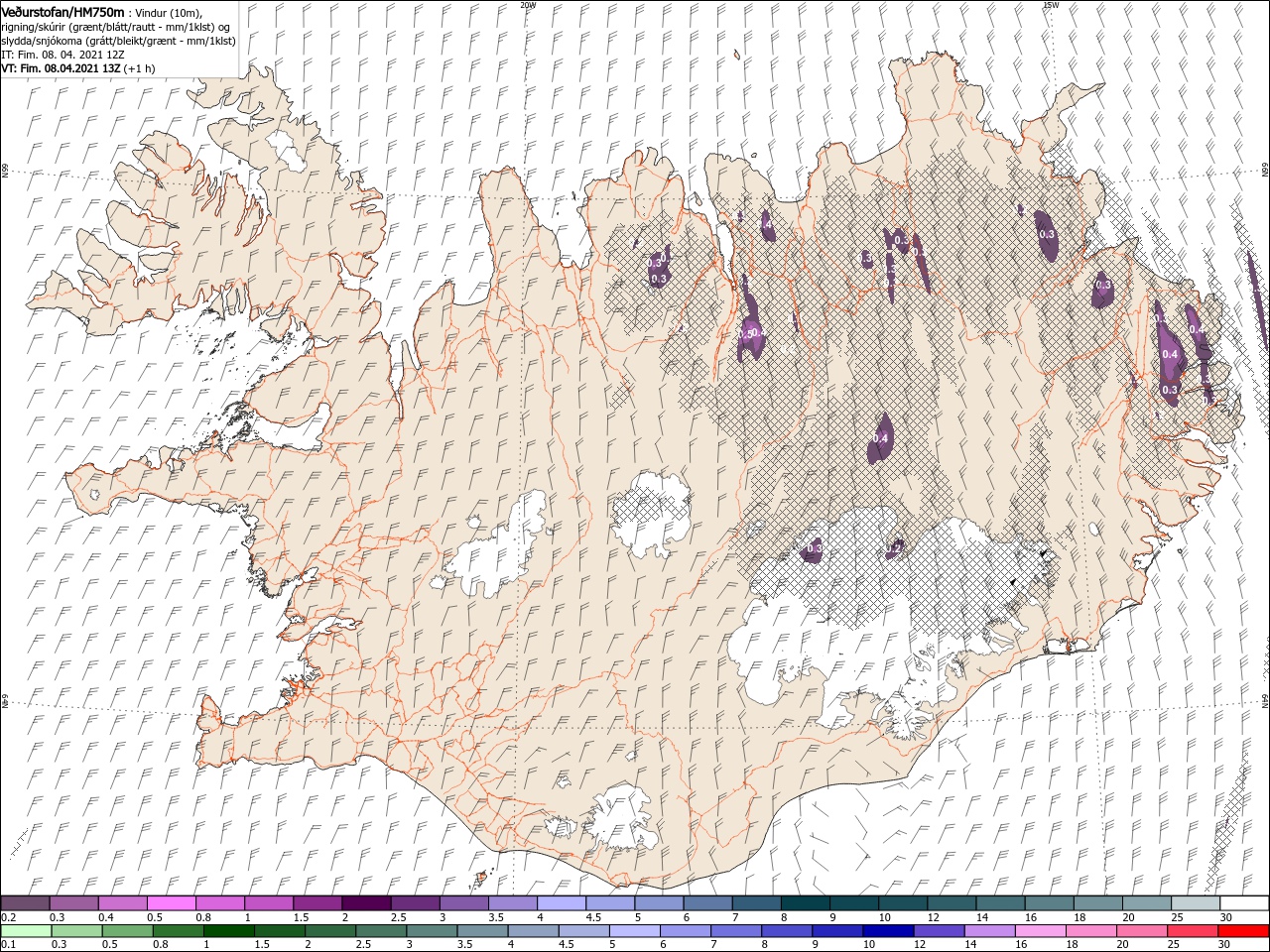1270x952 pixels.
Task: Pick the rain legend swatch for 0.8–1 mm
Action: 178,931
